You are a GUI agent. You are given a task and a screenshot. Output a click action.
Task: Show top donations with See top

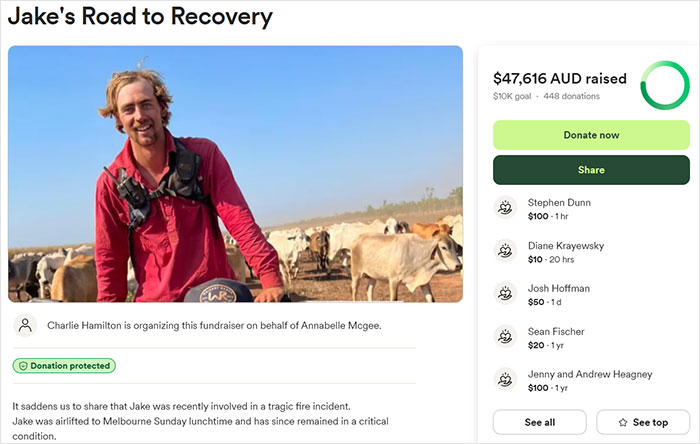click(643, 422)
